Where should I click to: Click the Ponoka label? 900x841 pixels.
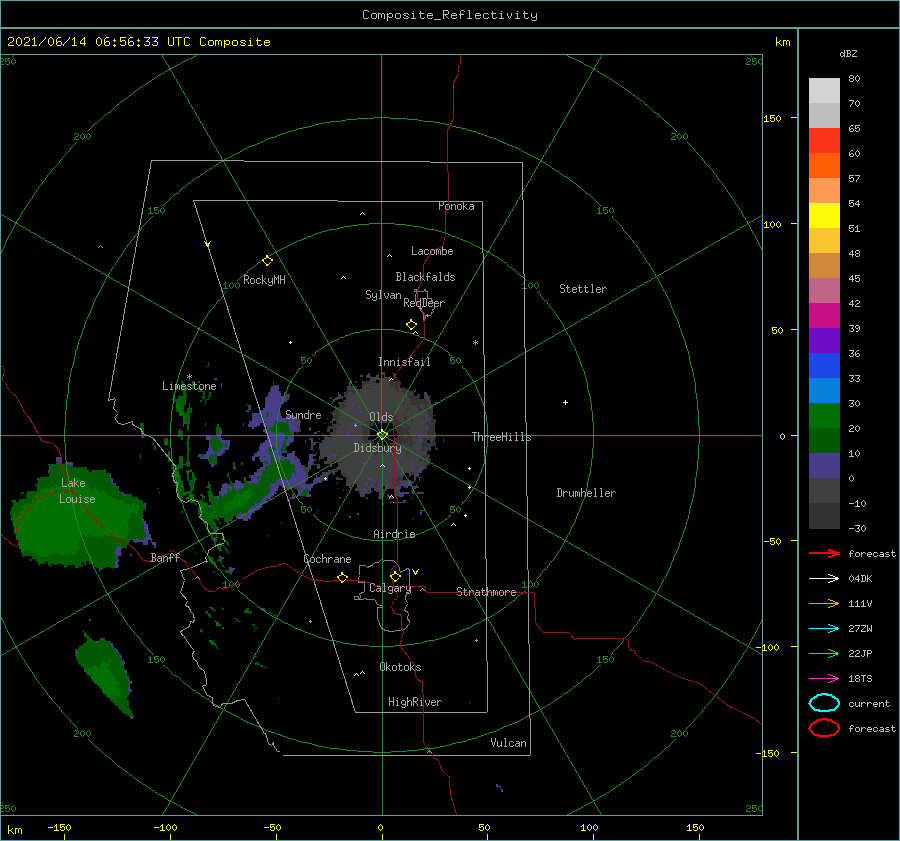coord(456,206)
